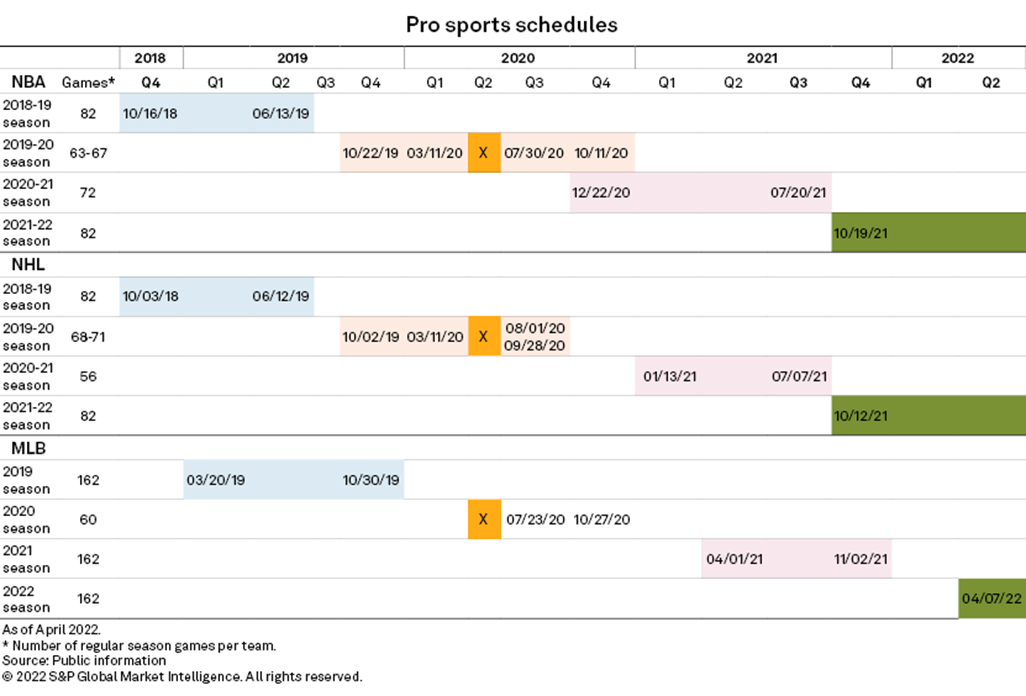Click the 12/22/20 NBA start date

(601, 193)
